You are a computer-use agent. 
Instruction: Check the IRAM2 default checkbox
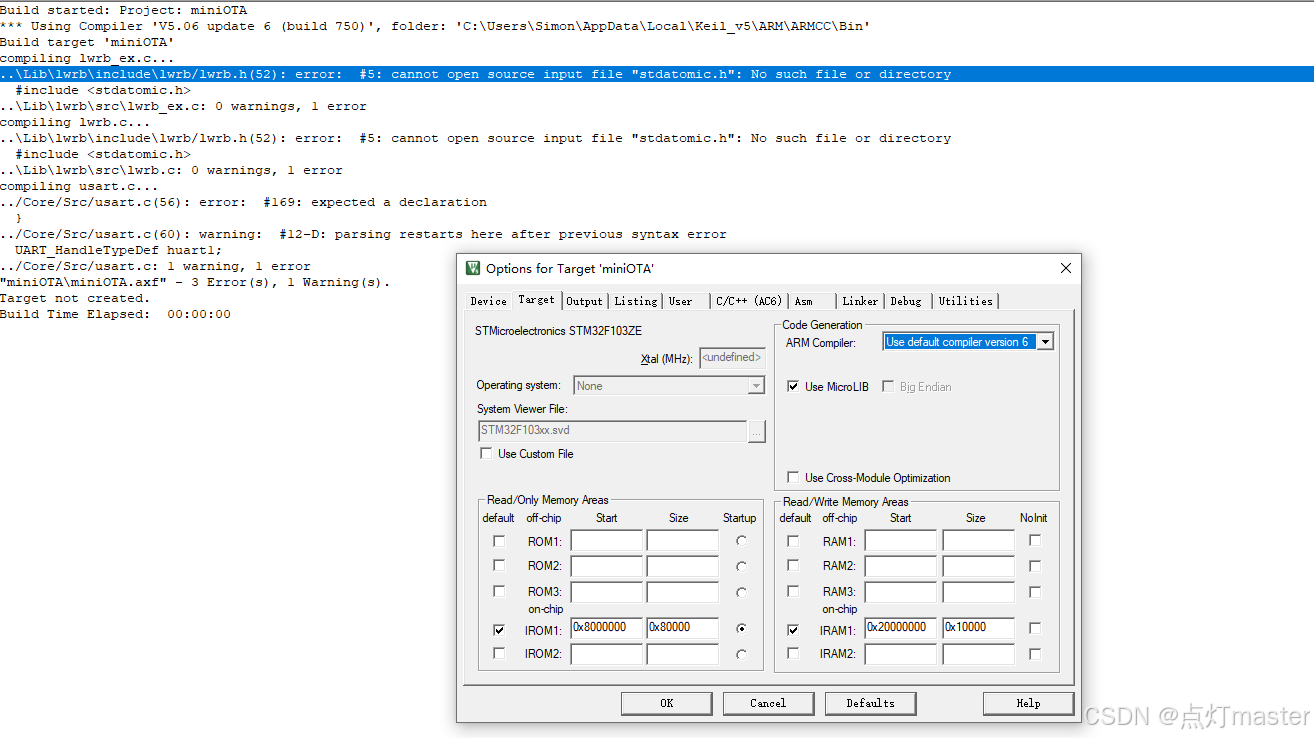tap(793, 654)
